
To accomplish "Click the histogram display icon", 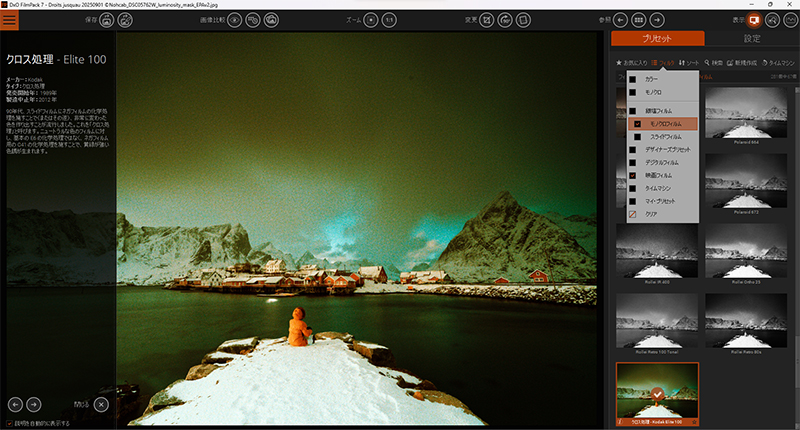I will 791,20.
